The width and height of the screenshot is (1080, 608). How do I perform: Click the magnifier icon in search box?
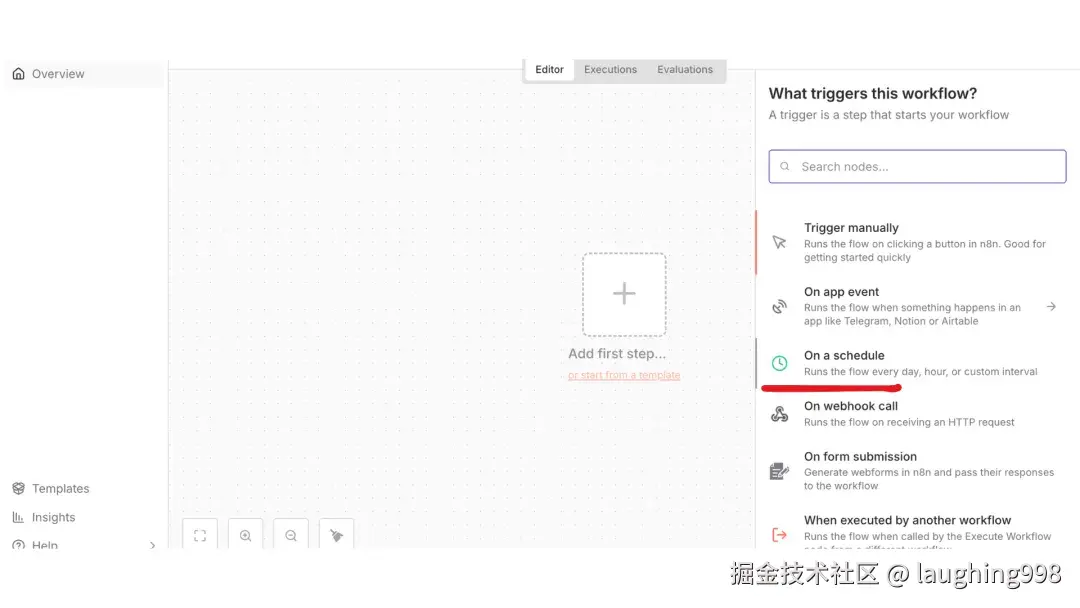[785, 167]
